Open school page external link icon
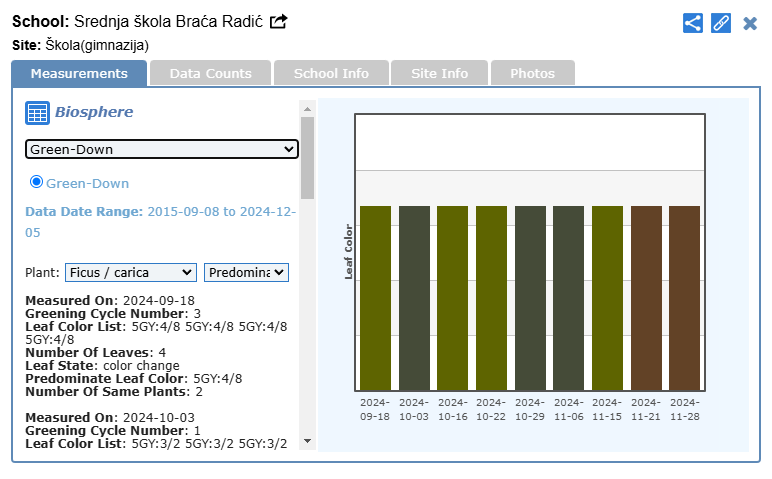Viewport: 772px width, 479px height. tap(279, 21)
